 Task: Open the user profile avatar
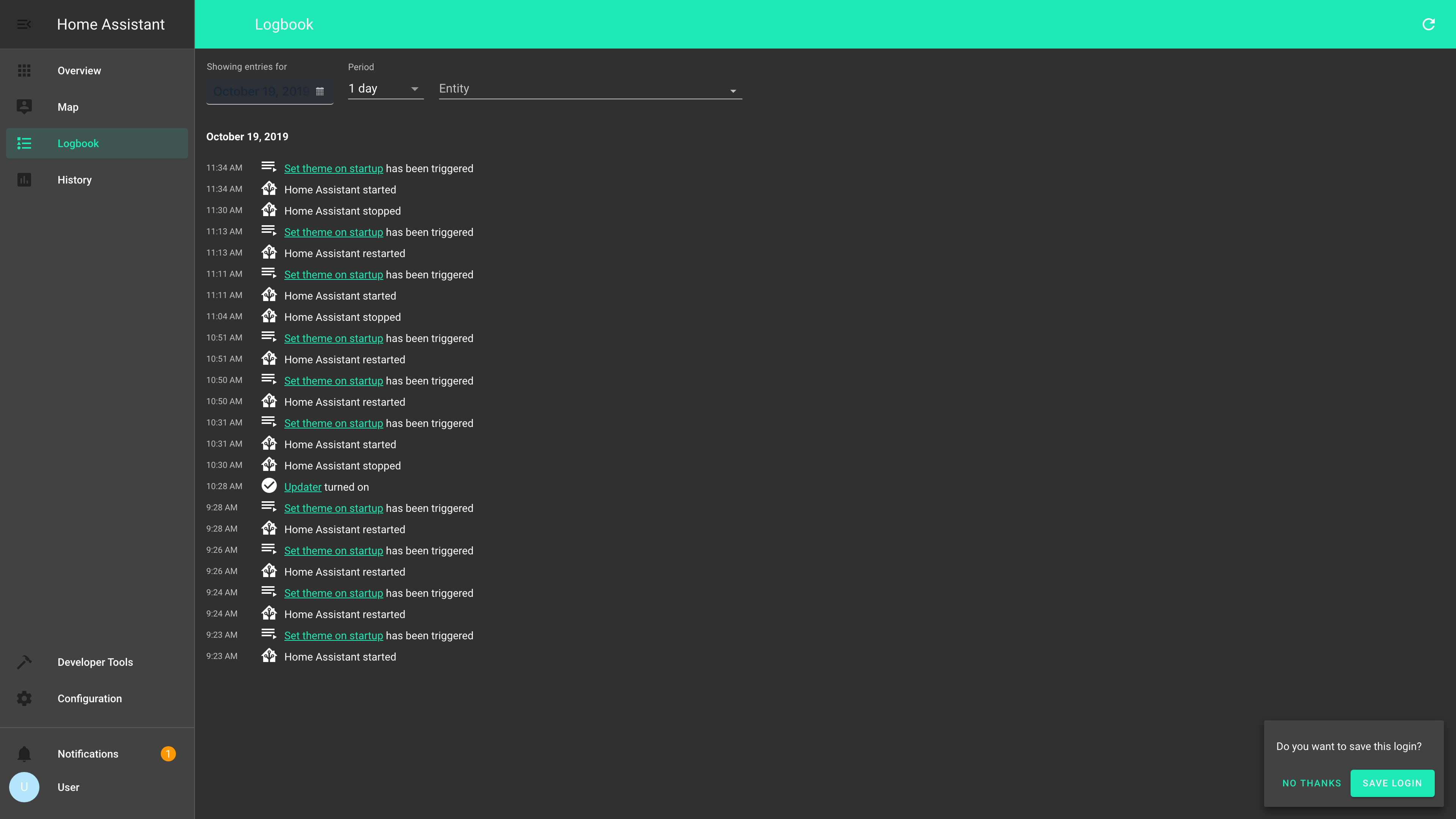(24, 788)
